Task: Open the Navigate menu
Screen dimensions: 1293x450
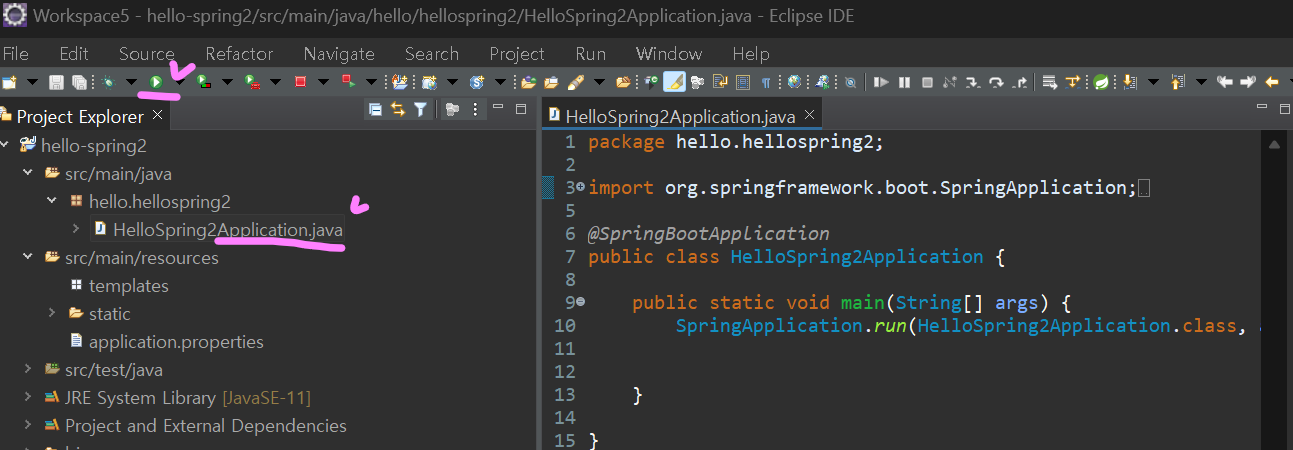Action: click(x=339, y=54)
